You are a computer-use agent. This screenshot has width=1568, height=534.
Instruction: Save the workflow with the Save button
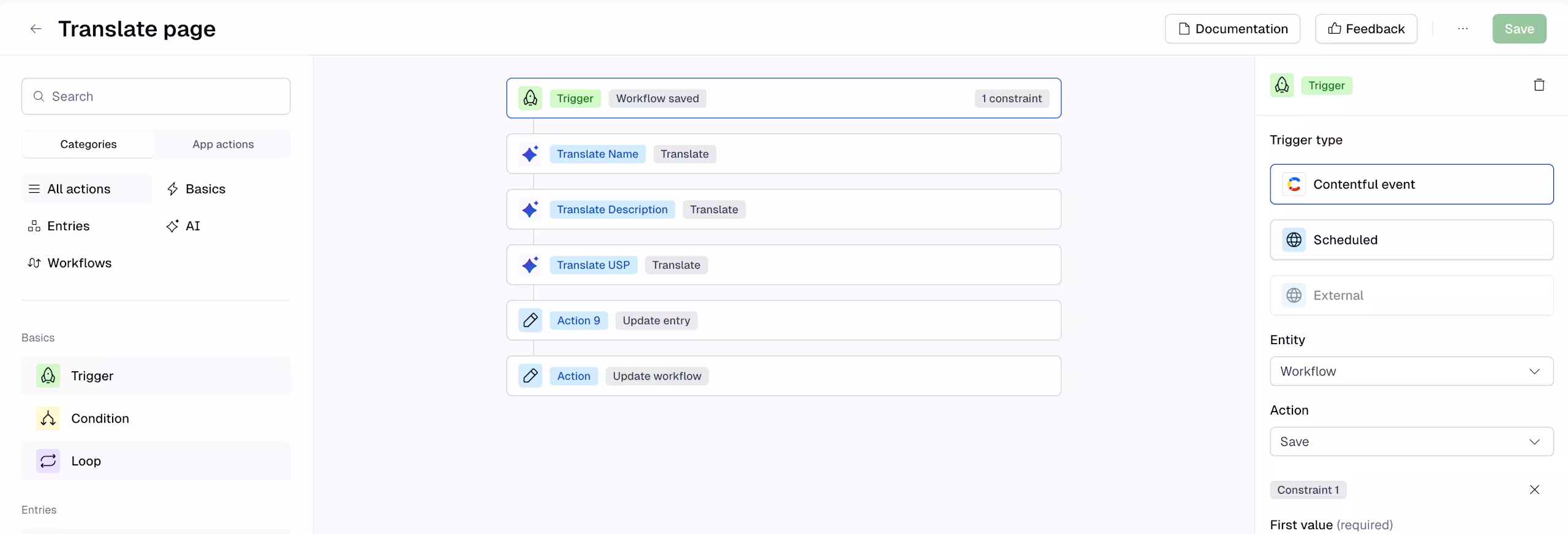1519,29
